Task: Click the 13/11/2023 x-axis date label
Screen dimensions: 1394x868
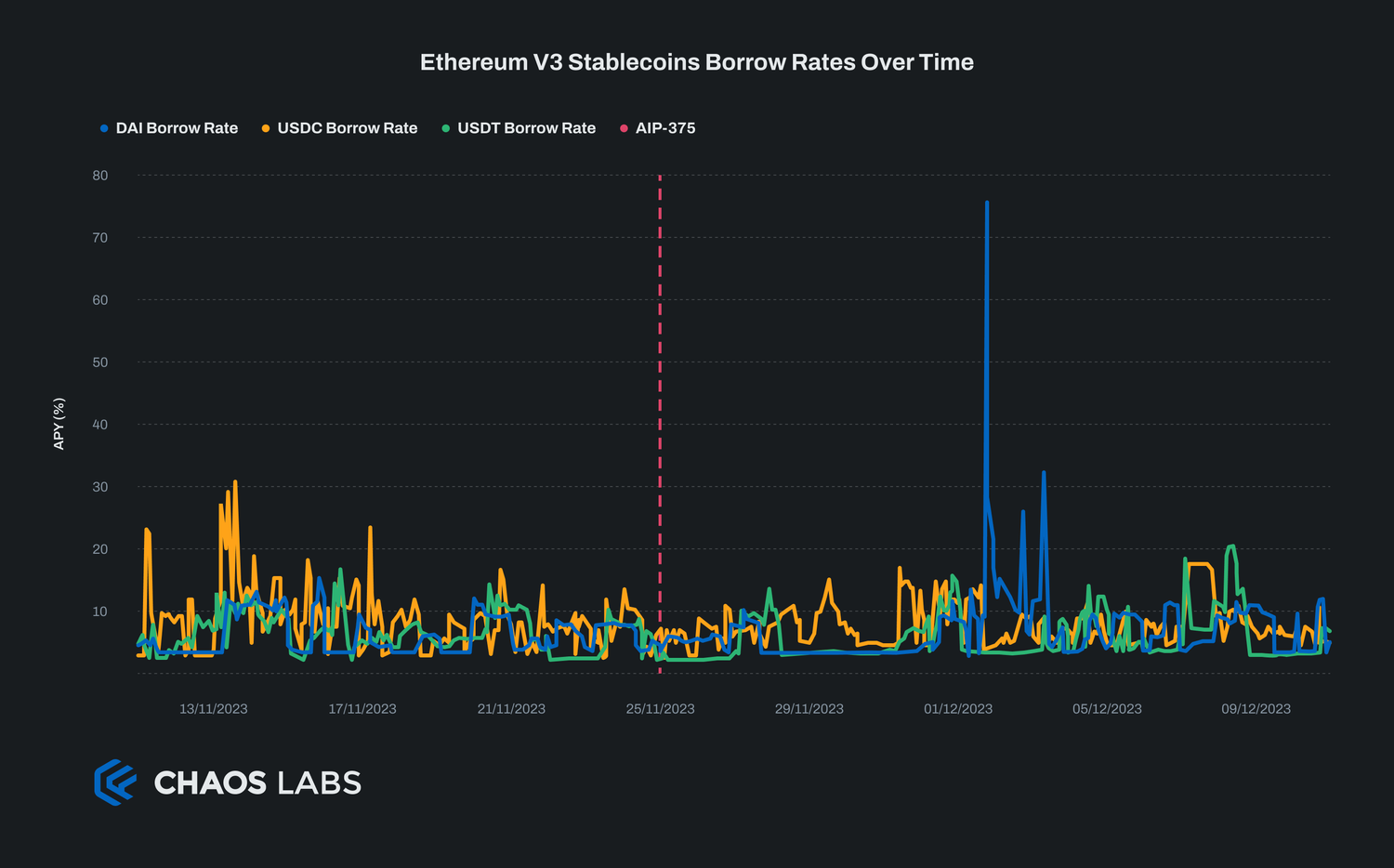Action: 214,709
